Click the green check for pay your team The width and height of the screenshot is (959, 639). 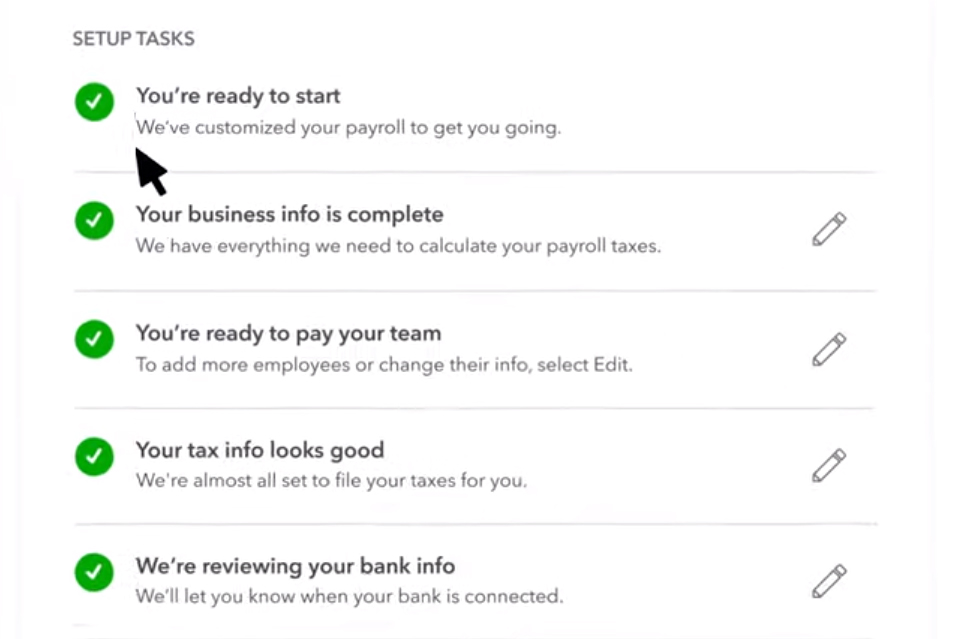(93, 339)
